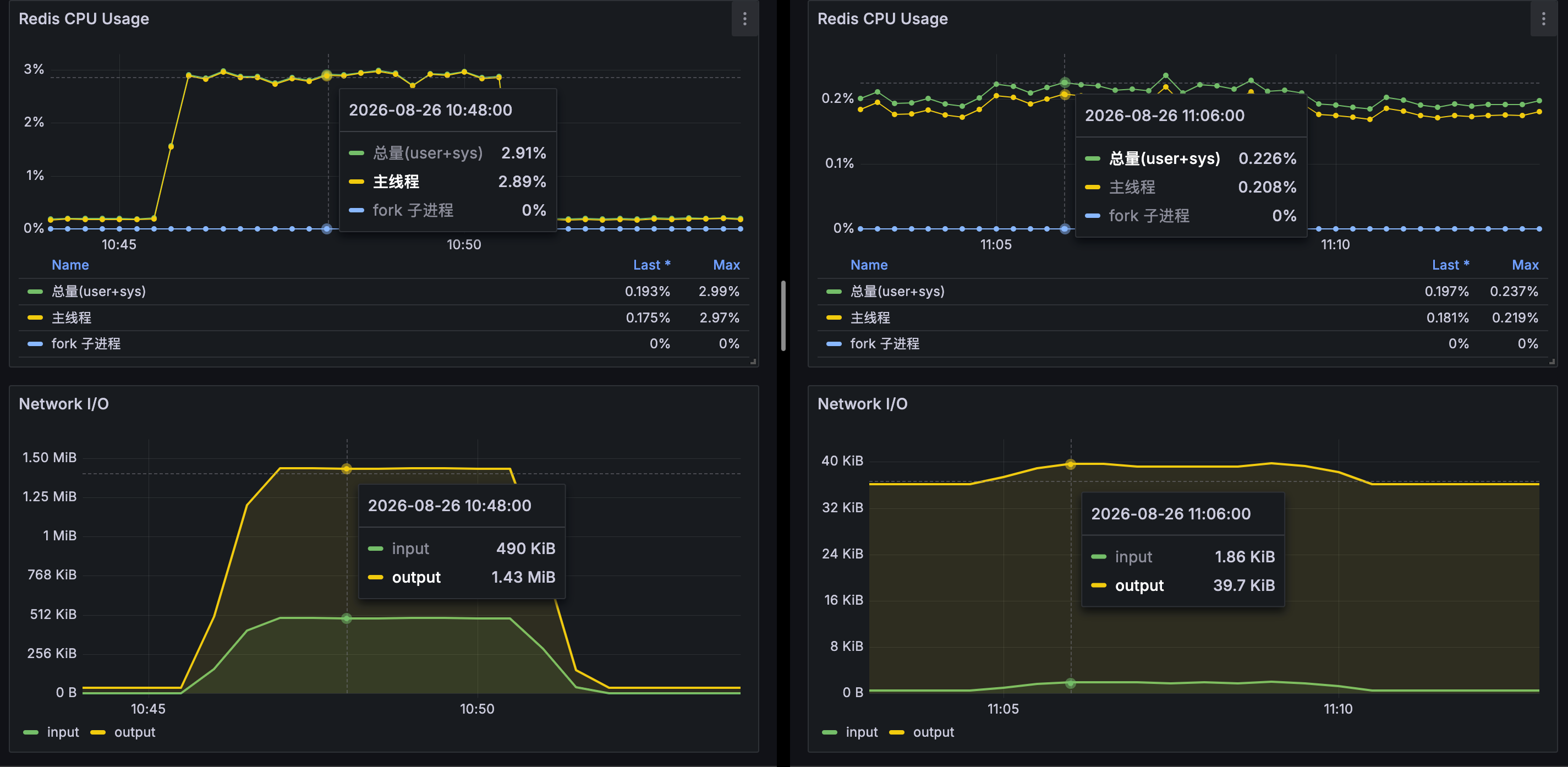The width and height of the screenshot is (1568, 767).
Task: Sort left legend table by Name header
Action: tap(70, 265)
